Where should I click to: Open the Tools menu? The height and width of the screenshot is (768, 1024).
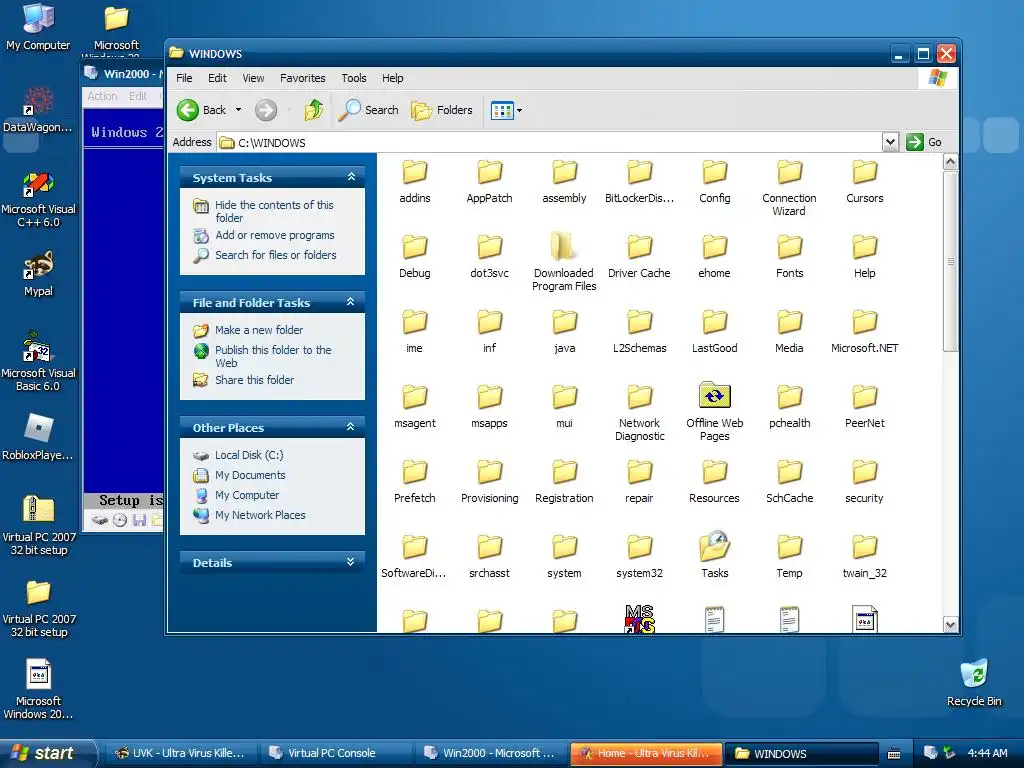(353, 78)
